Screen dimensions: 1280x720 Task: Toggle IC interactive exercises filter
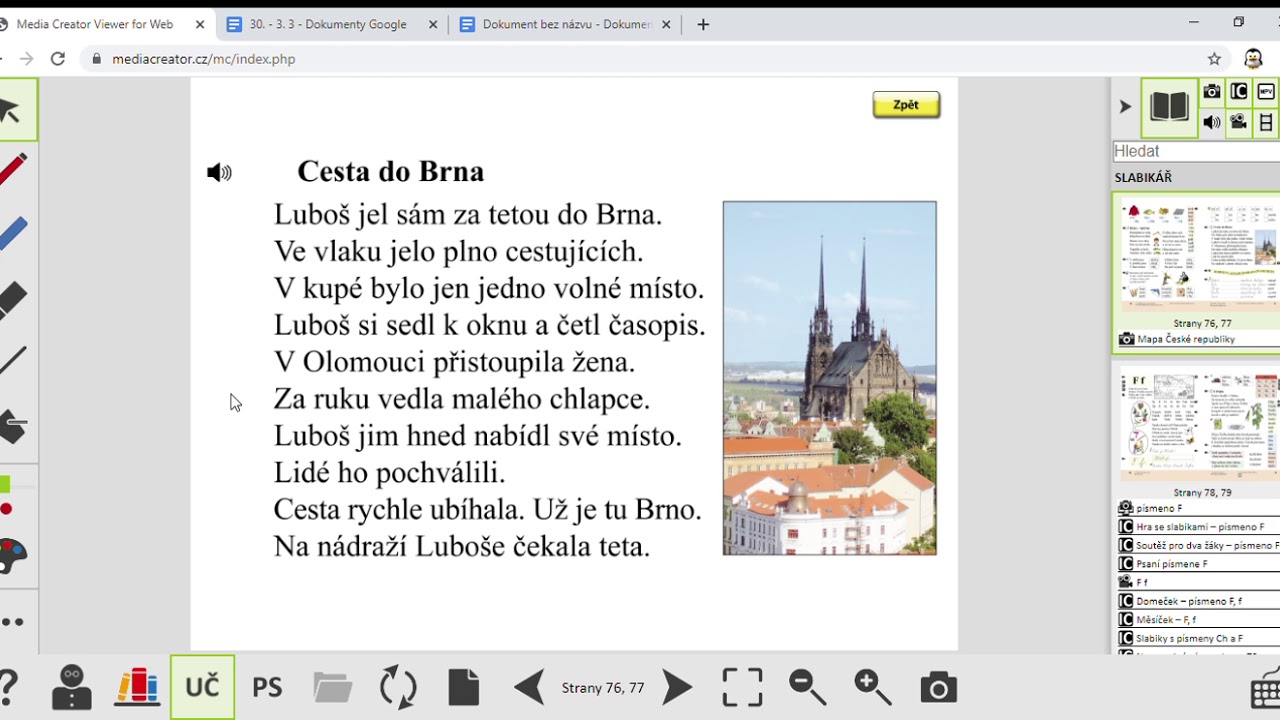1239,92
